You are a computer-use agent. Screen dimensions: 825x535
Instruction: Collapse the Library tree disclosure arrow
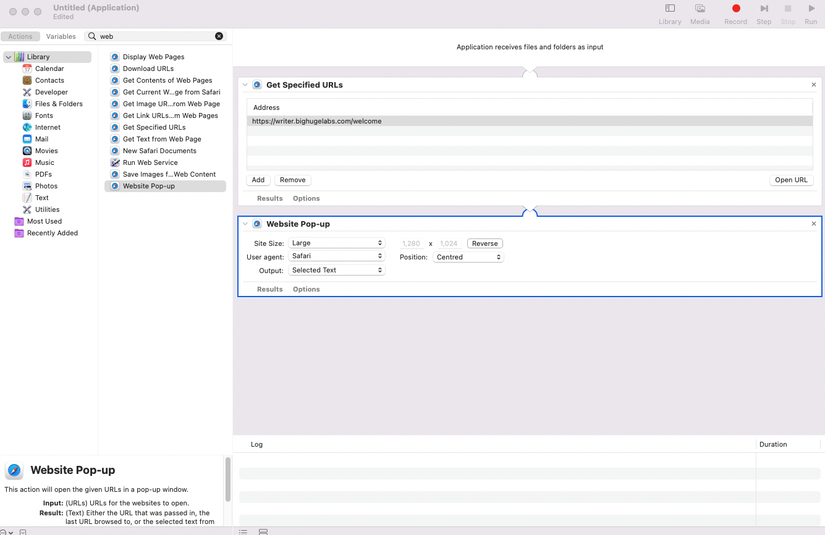point(8,57)
